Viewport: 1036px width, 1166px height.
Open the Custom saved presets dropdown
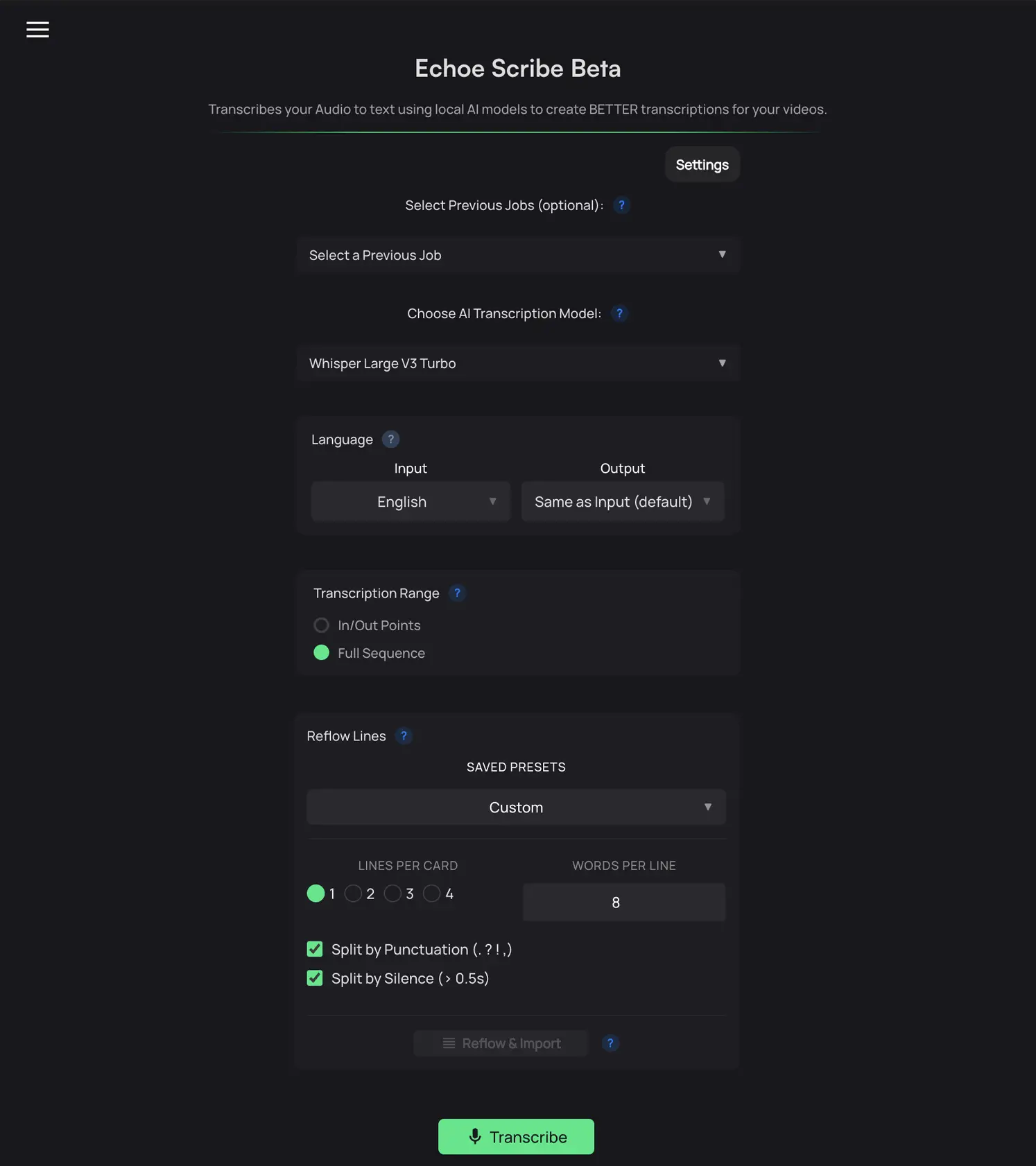516,808
